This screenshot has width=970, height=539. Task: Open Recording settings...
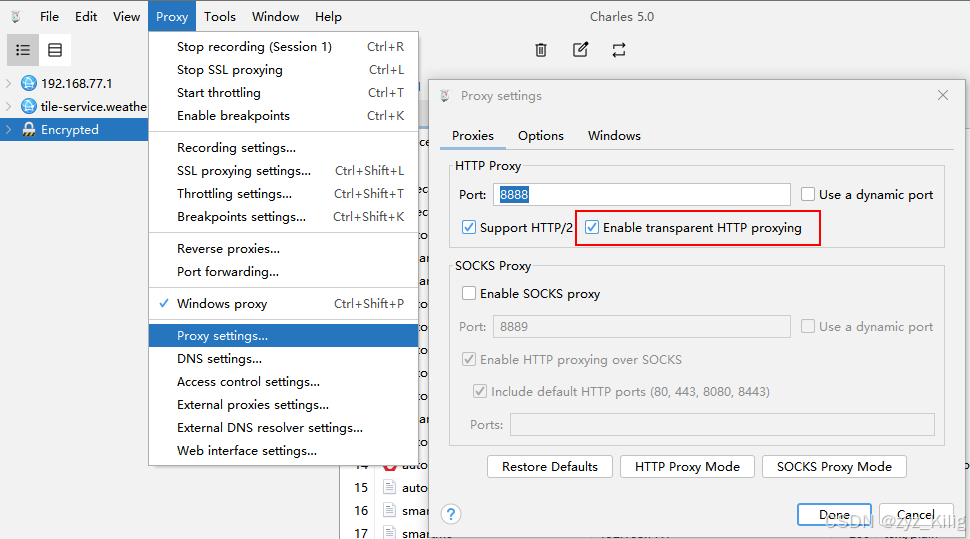point(283,148)
